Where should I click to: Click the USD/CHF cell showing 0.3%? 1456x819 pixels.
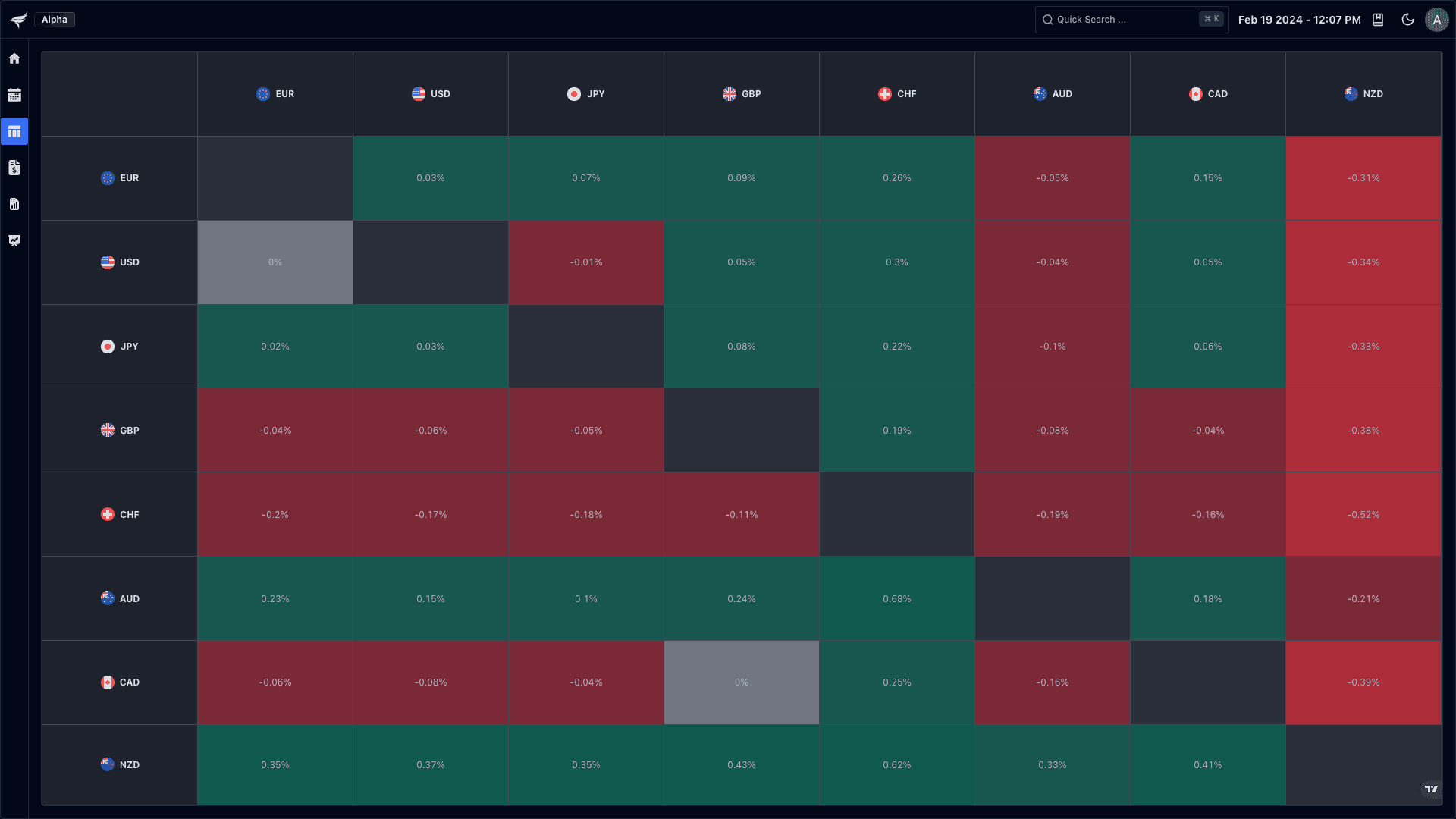[897, 262]
